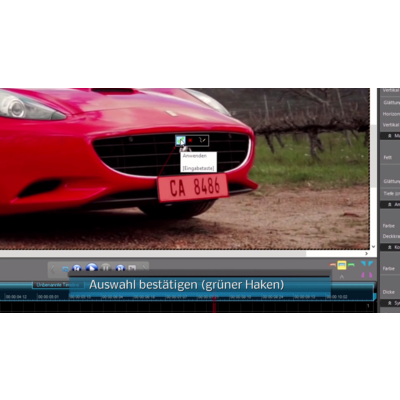Image resolution: width=400 pixels, height=400 pixels.
Task: Jump to the previous frame button
Action: (x=77, y=268)
